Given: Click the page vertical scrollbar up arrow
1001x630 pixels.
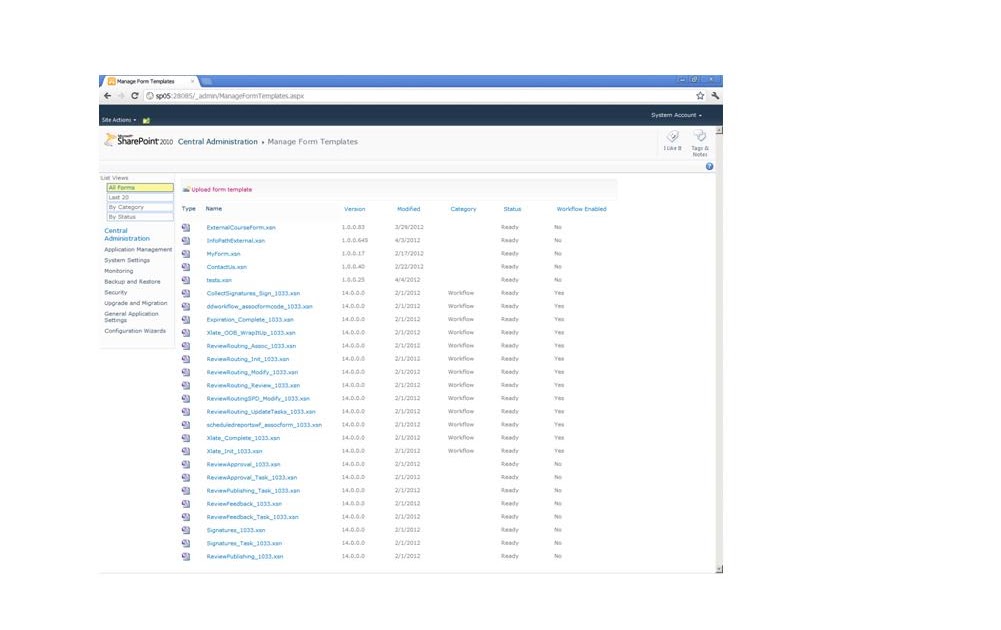Looking at the screenshot, I should click(719, 130).
